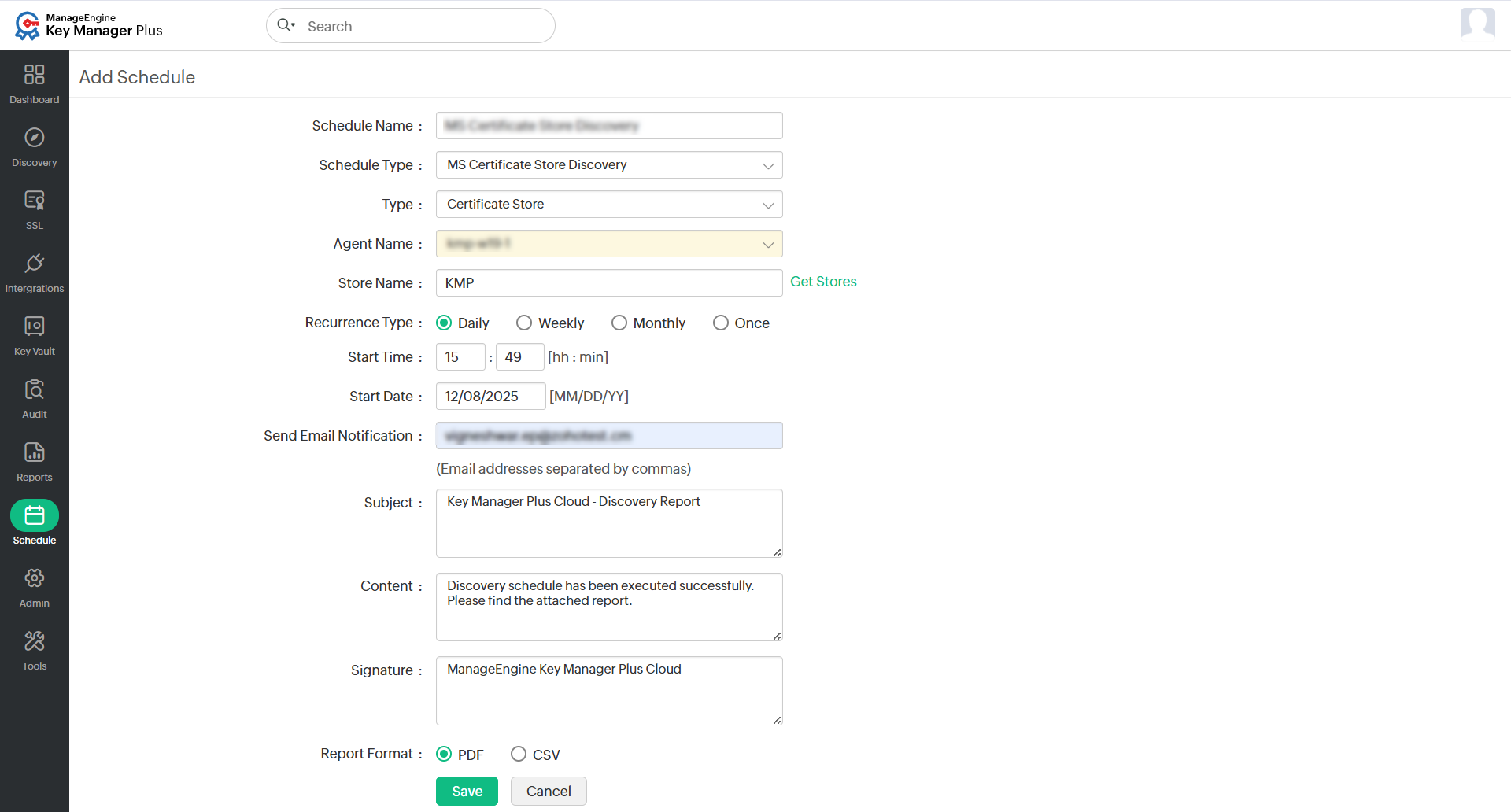The height and width of the screenshot is (812, 1511).
Task: Focus the Send Email Notification field
Action: pyautogui.click(x=609, y=436)
